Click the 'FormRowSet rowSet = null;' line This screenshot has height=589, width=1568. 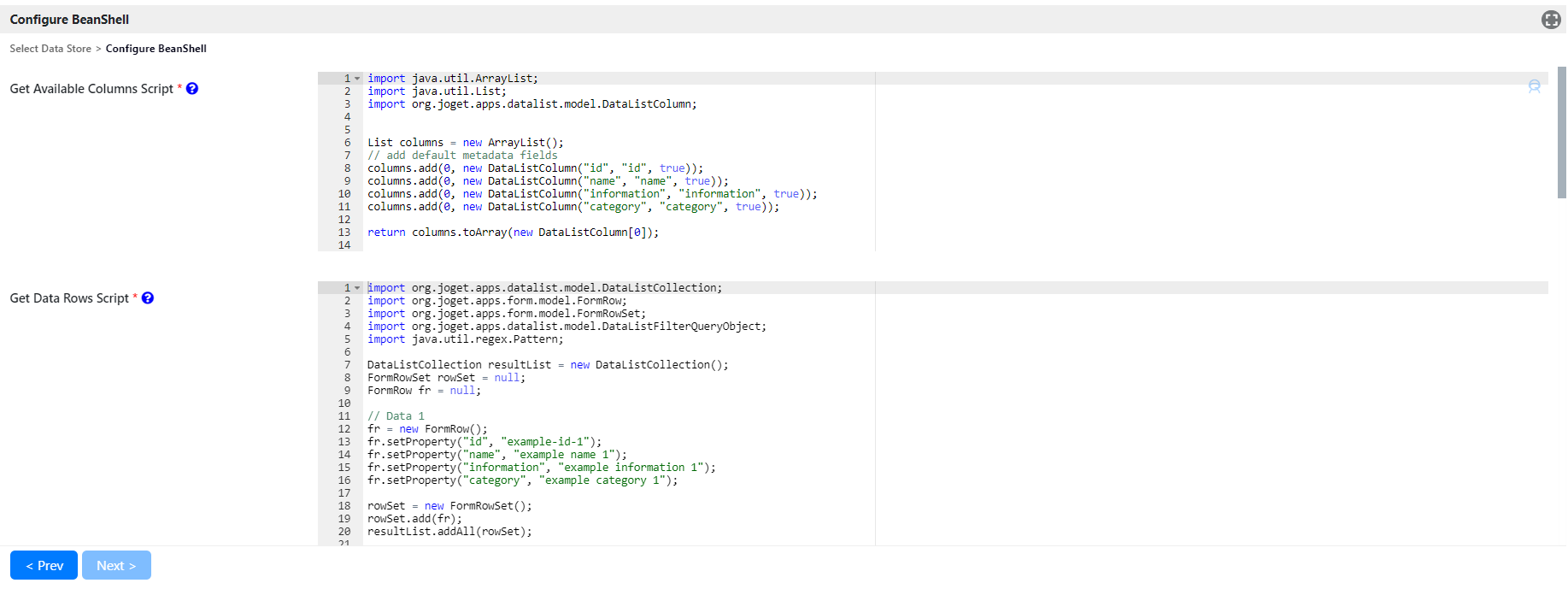[x=447, y=378]
